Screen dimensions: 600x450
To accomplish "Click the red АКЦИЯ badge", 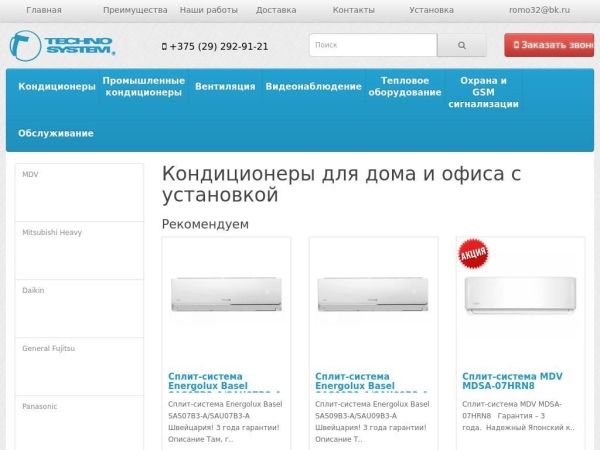I will (x=473, y=253).
